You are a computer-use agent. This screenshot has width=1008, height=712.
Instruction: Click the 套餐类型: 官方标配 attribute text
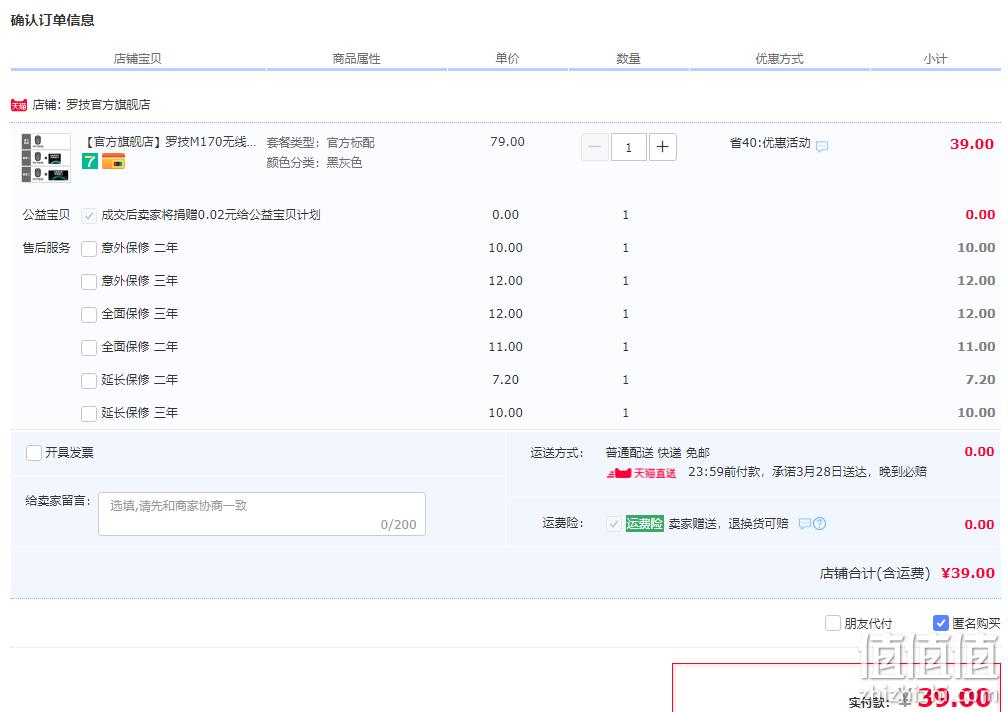pyautogui.click(x=321, y=143)
